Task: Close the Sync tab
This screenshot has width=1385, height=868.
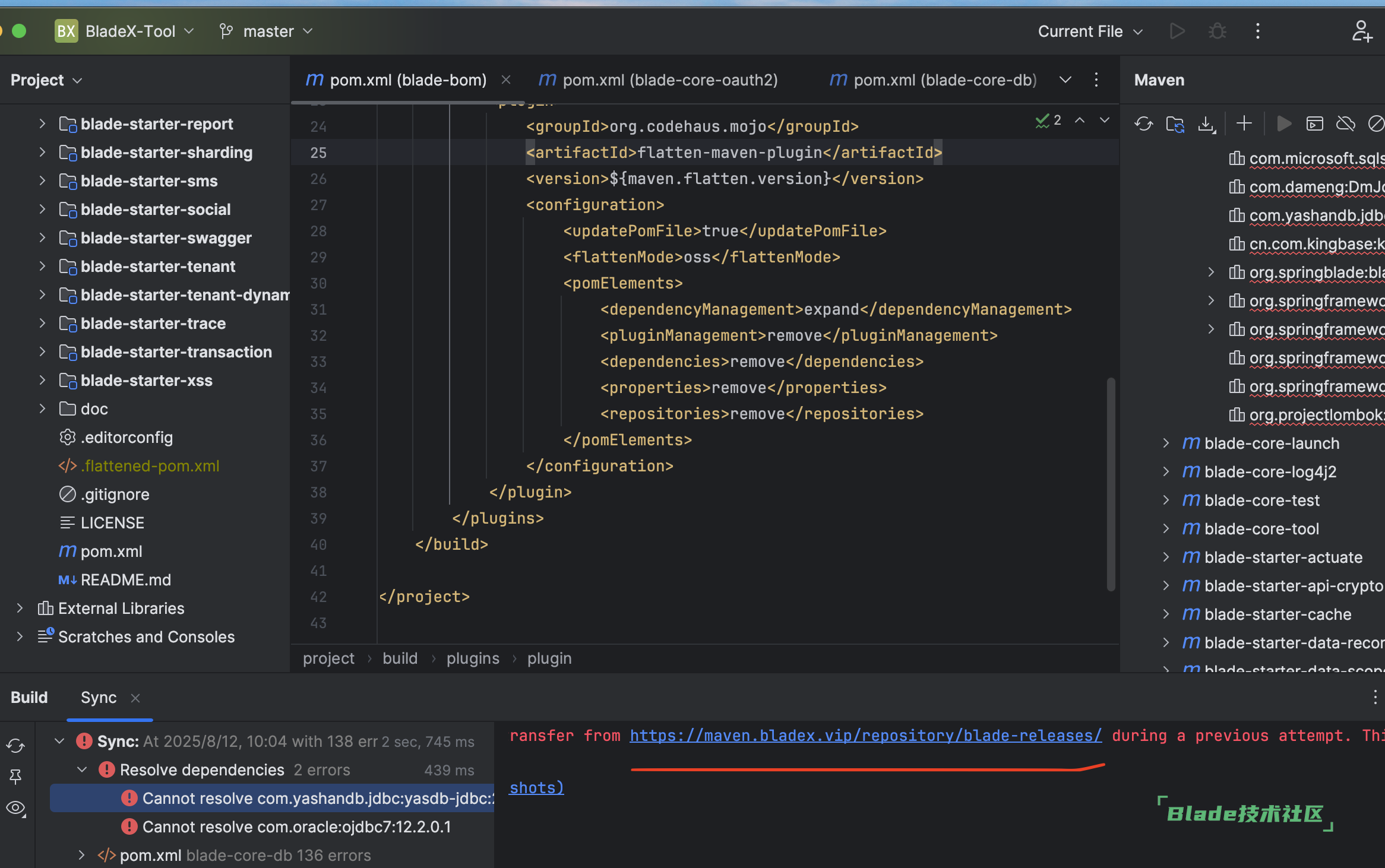Action: [135, 698]
